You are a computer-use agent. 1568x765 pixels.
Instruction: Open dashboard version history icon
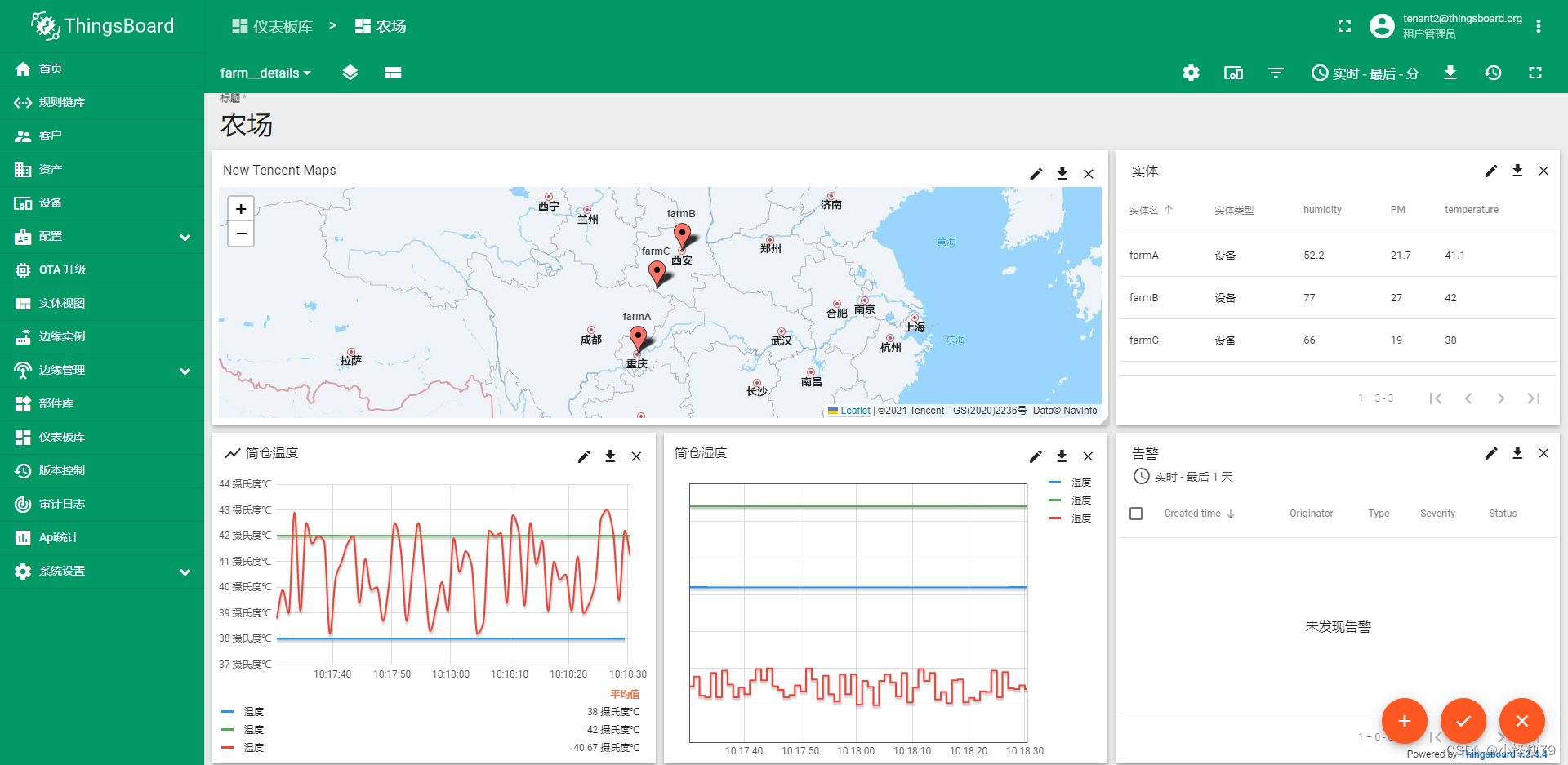coord(1493,73)
